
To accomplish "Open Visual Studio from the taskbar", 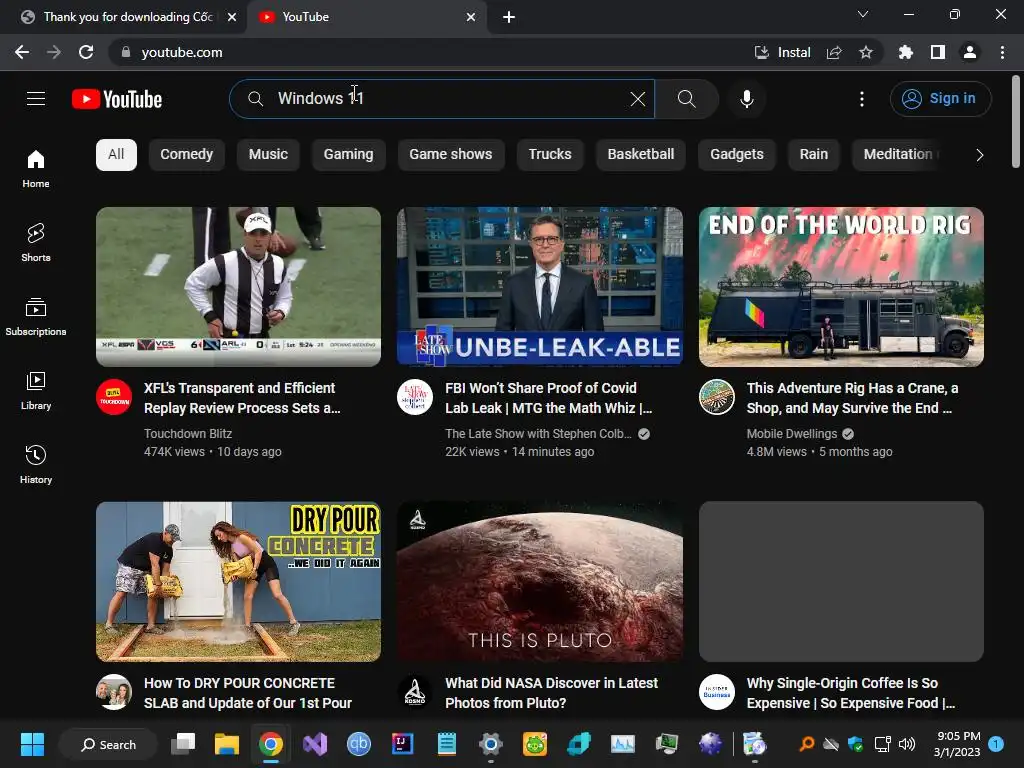I will pyautogui.click(x=315, y=744).
